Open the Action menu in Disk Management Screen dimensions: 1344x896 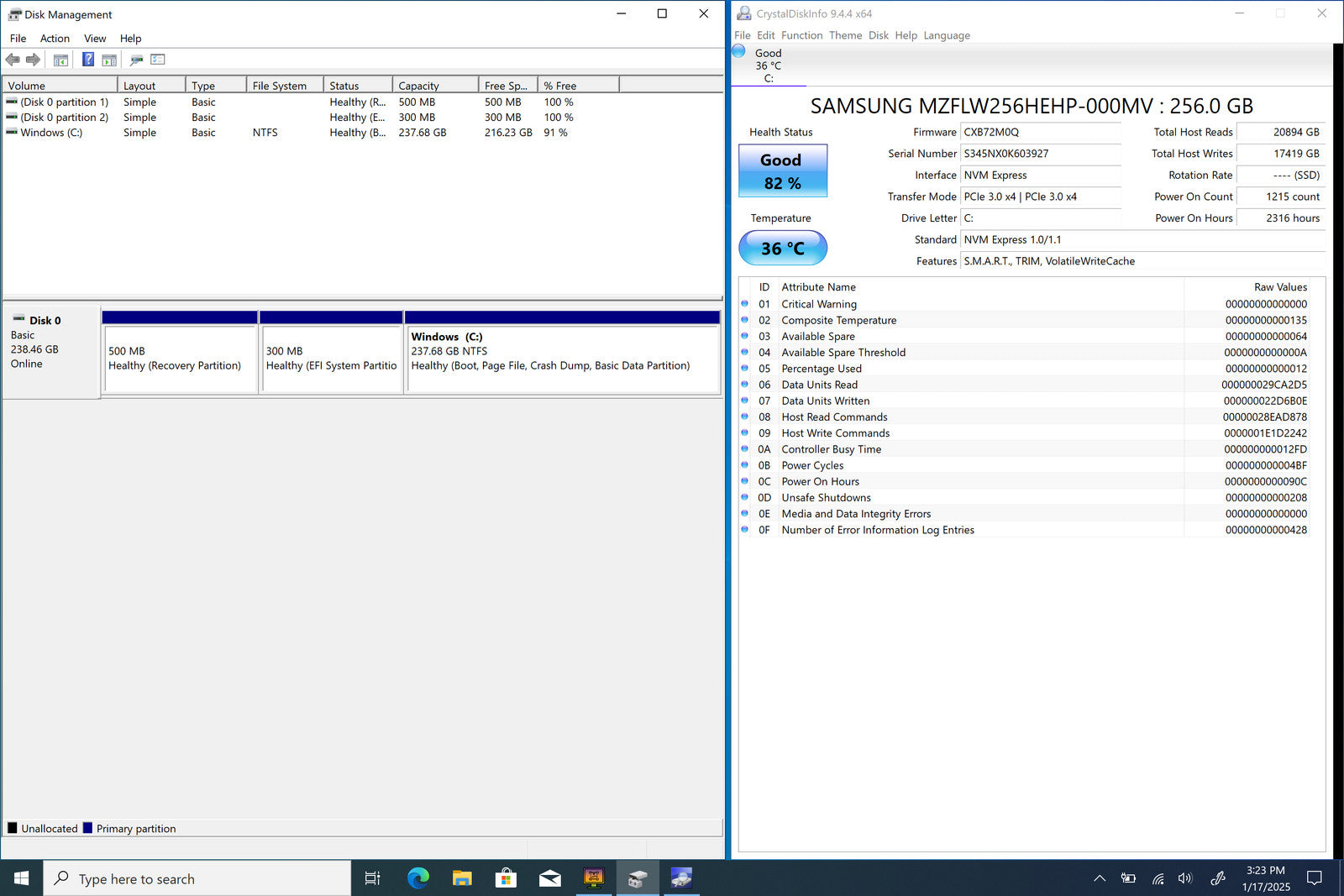click(x=55, y=39)
